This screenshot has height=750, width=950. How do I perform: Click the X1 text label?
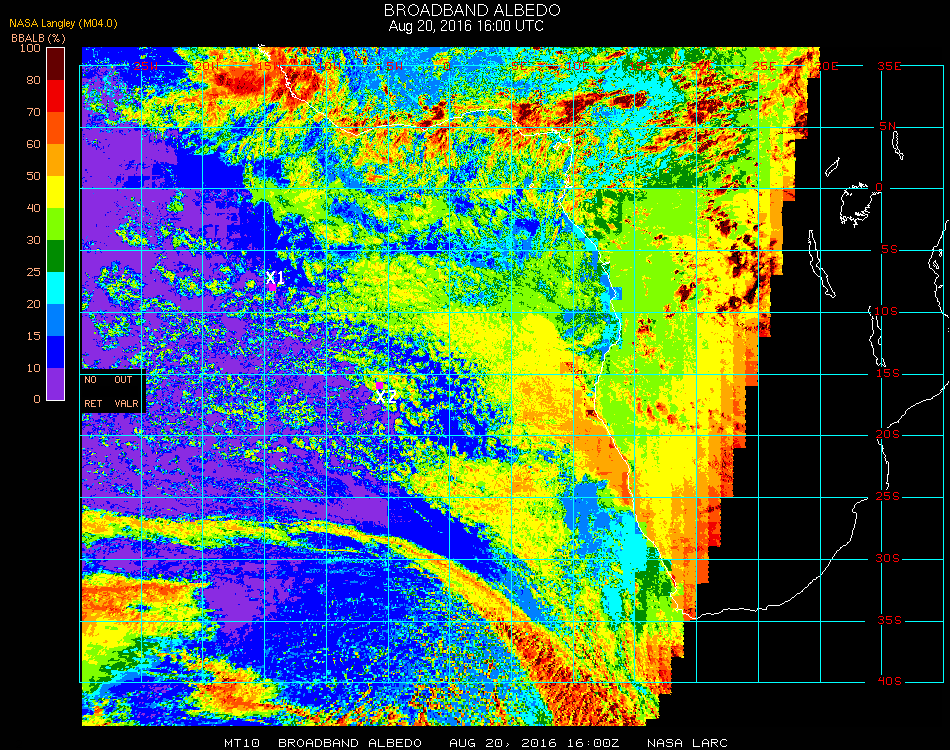pos(275,277)
